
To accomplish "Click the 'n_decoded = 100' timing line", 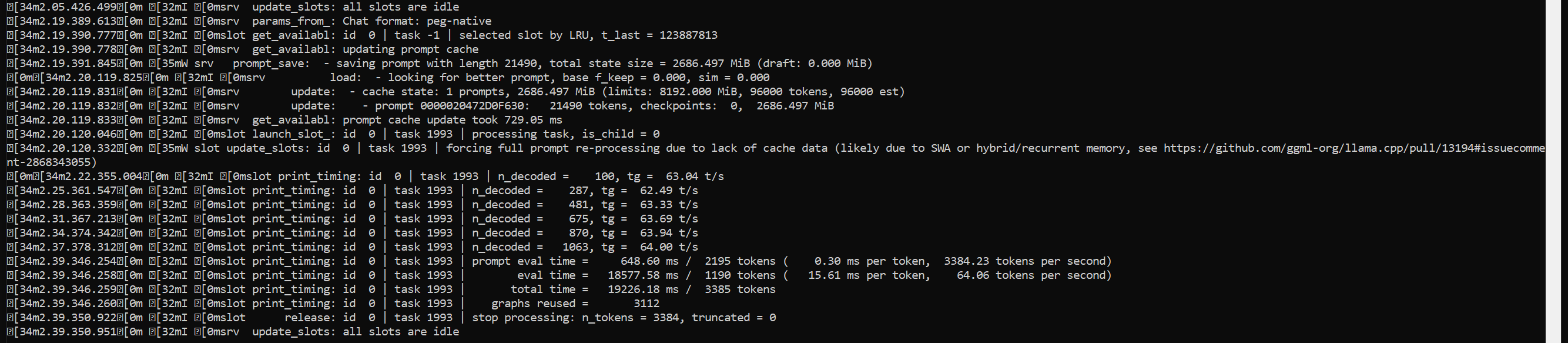I will pos(365,176).
